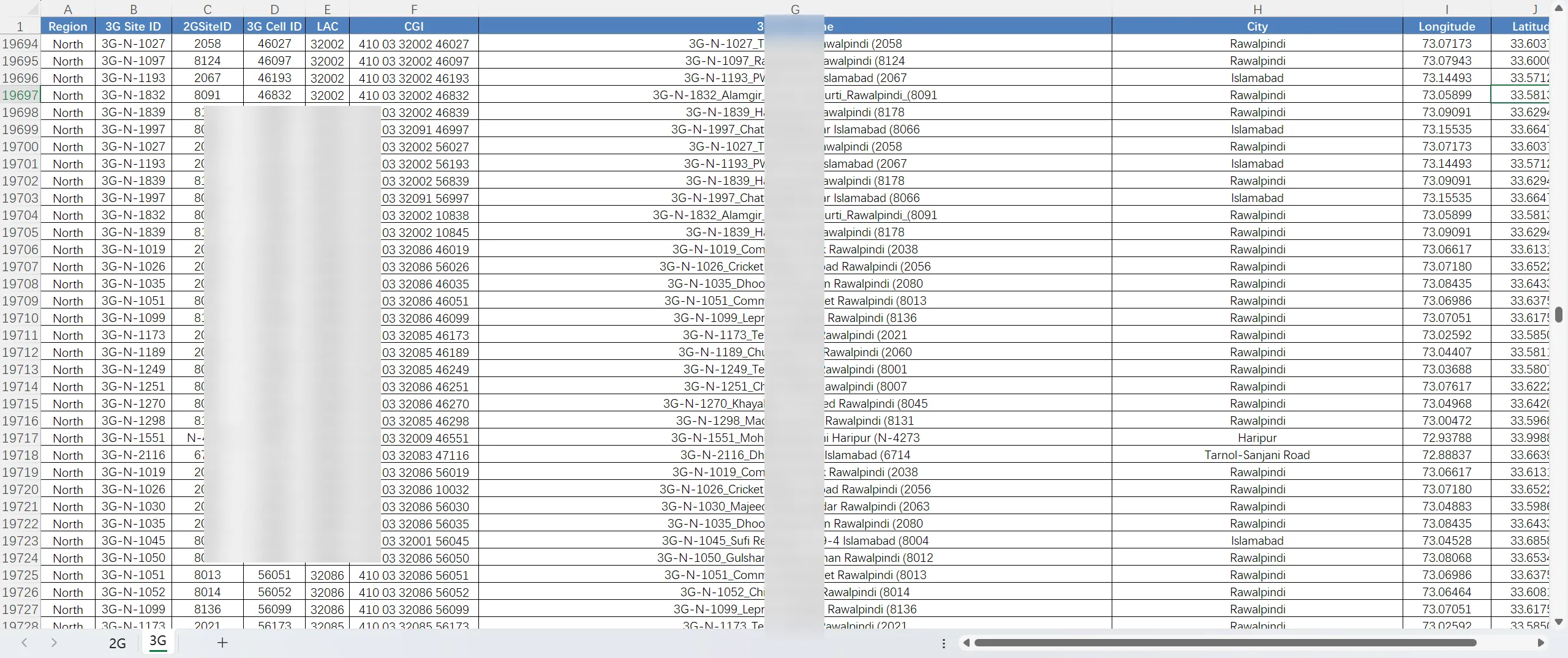This screenshot has width=1568, height=658.
Task: Select longitude cell 73.06464
Action: [x=1447, y=592]
